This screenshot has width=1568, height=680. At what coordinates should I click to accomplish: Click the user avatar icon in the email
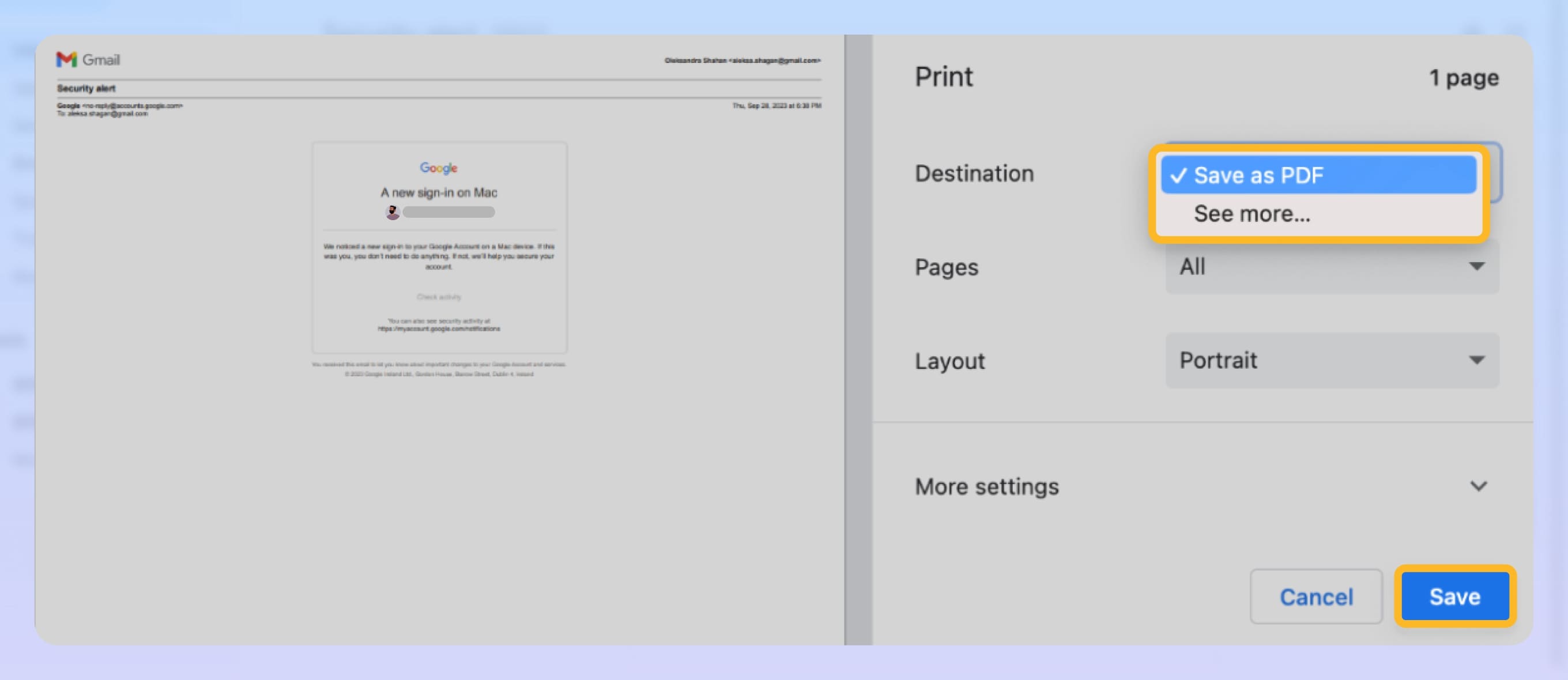click(393, 212)
